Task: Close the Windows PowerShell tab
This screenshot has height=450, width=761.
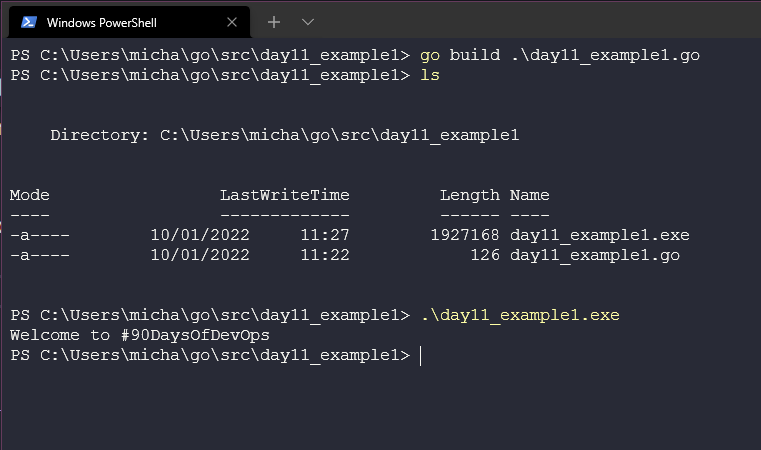Action: click(x=233, y=22)
